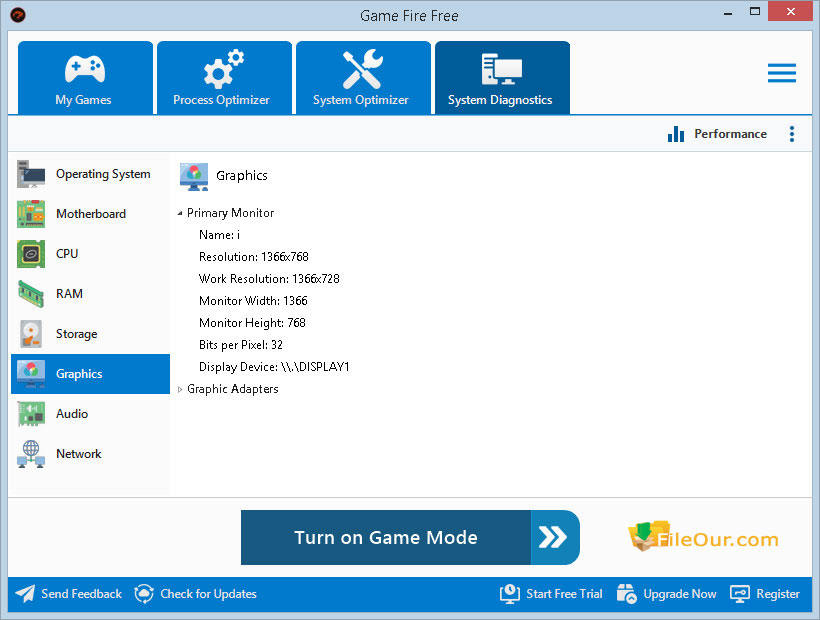820x620 pixels.
Task: Open Audio diagnostics
Action: point(90,414)
